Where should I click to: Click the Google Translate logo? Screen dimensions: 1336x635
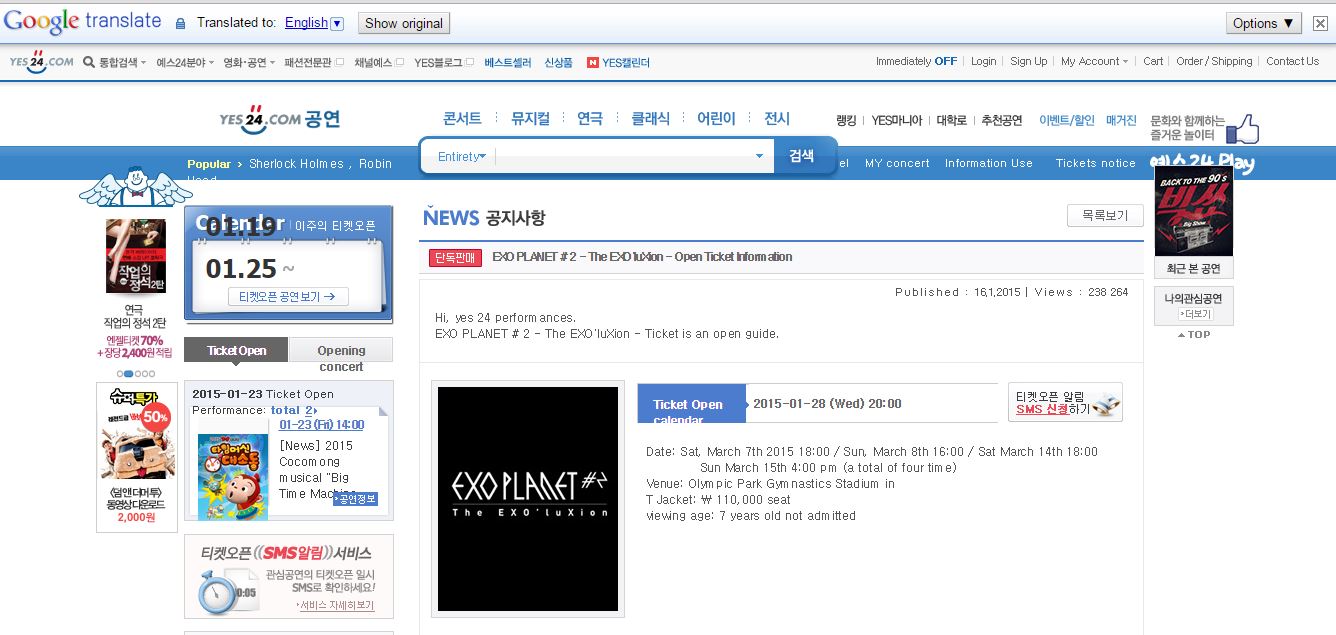[82, 22]
